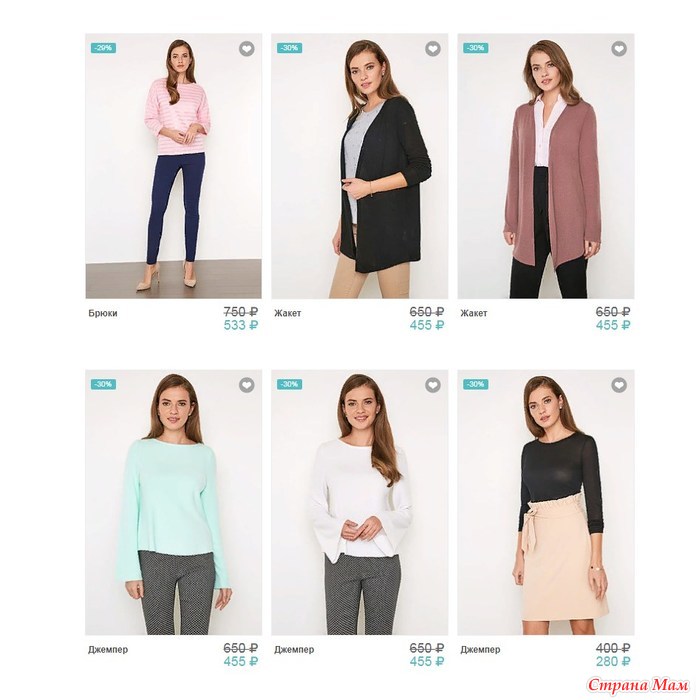
Task: Open the Жакет link under mauve cardigan
Action: point(474,313)
